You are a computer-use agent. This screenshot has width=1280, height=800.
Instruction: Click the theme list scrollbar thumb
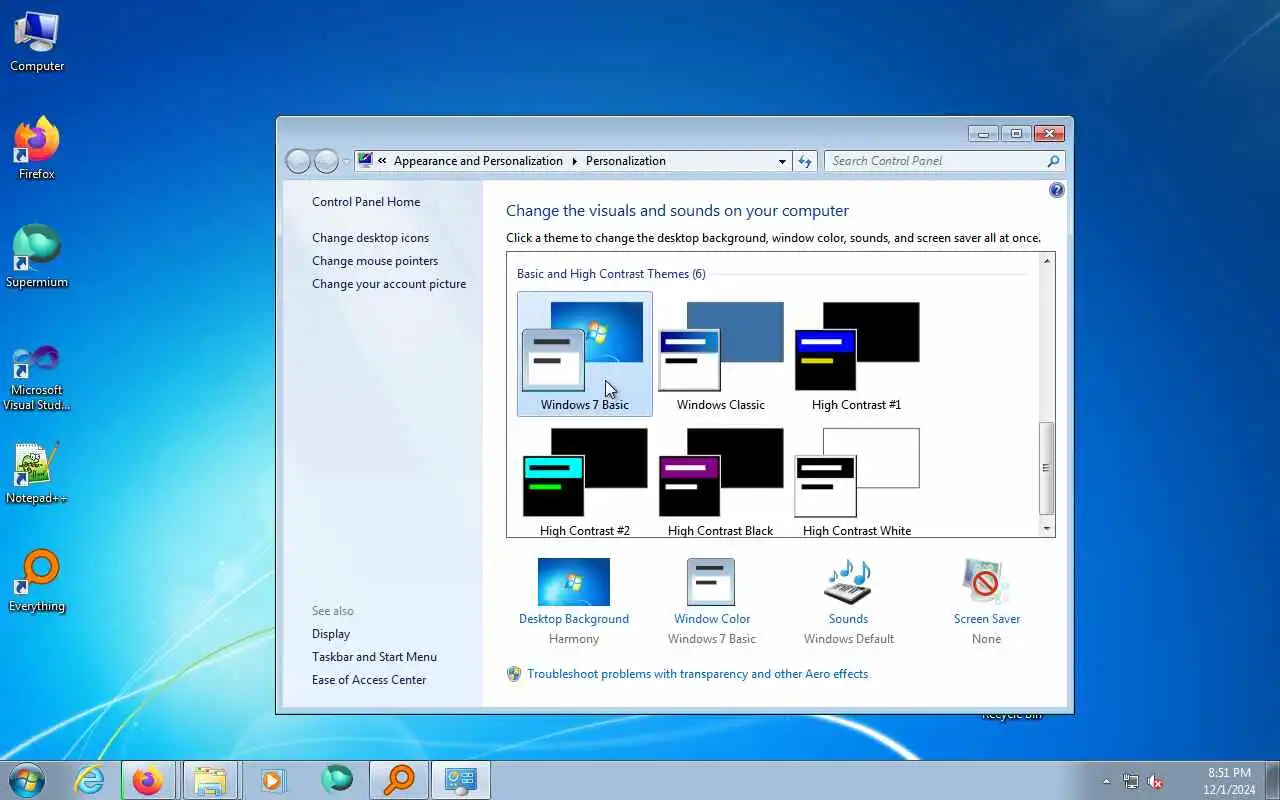tap(1047, 467)
